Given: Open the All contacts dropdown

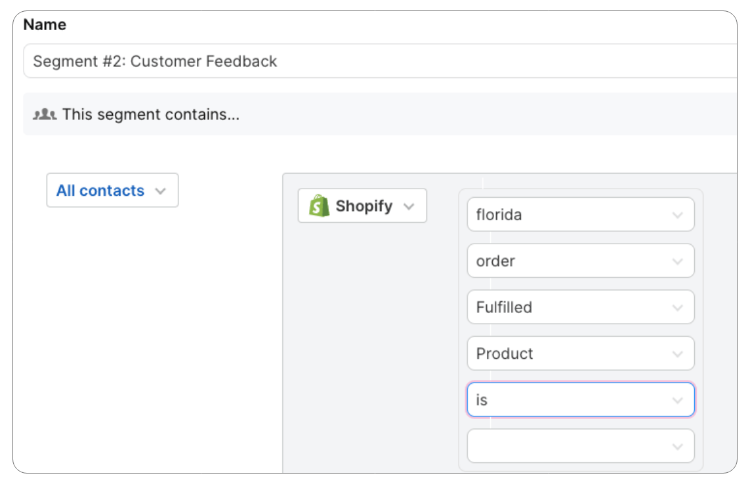Looking at the screenshot, I should pyautogui.click(x=112, y=190).
